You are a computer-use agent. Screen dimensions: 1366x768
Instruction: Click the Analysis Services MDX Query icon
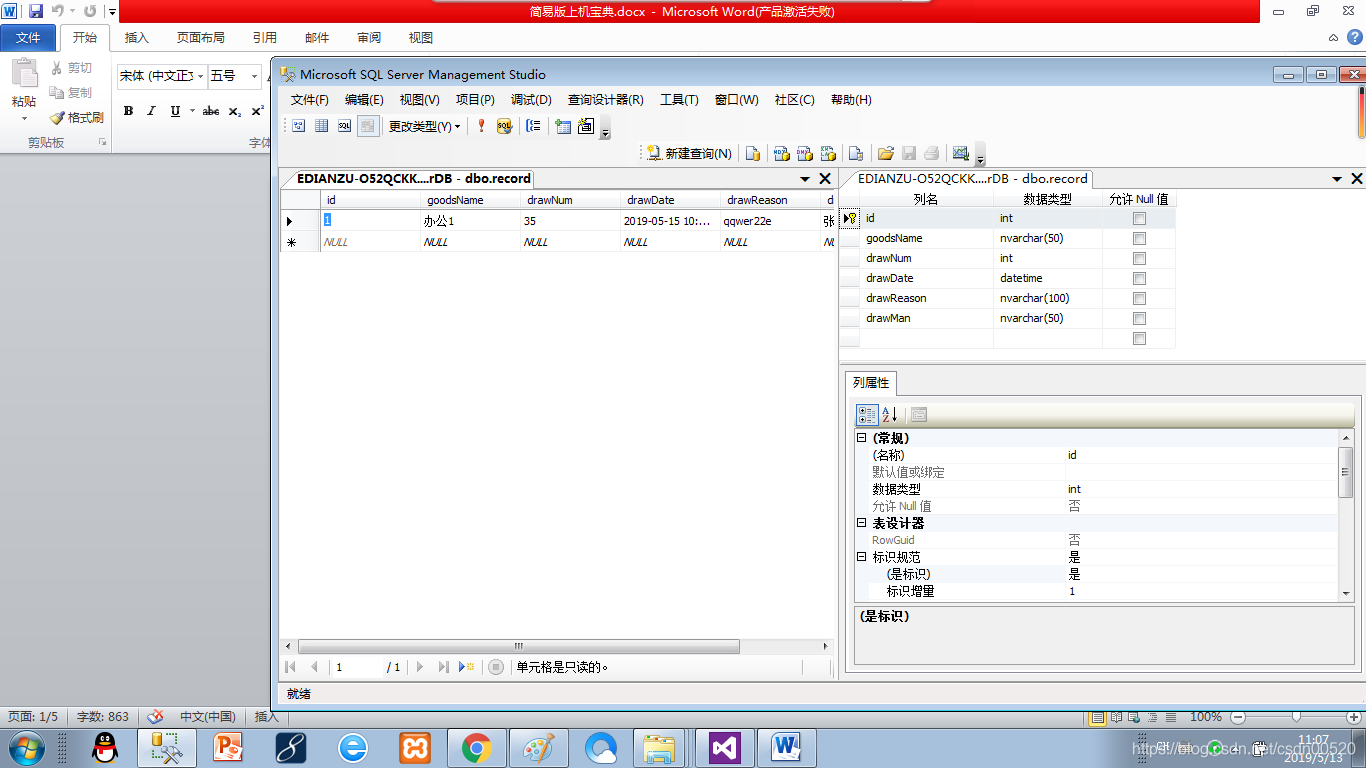(781, 153)
